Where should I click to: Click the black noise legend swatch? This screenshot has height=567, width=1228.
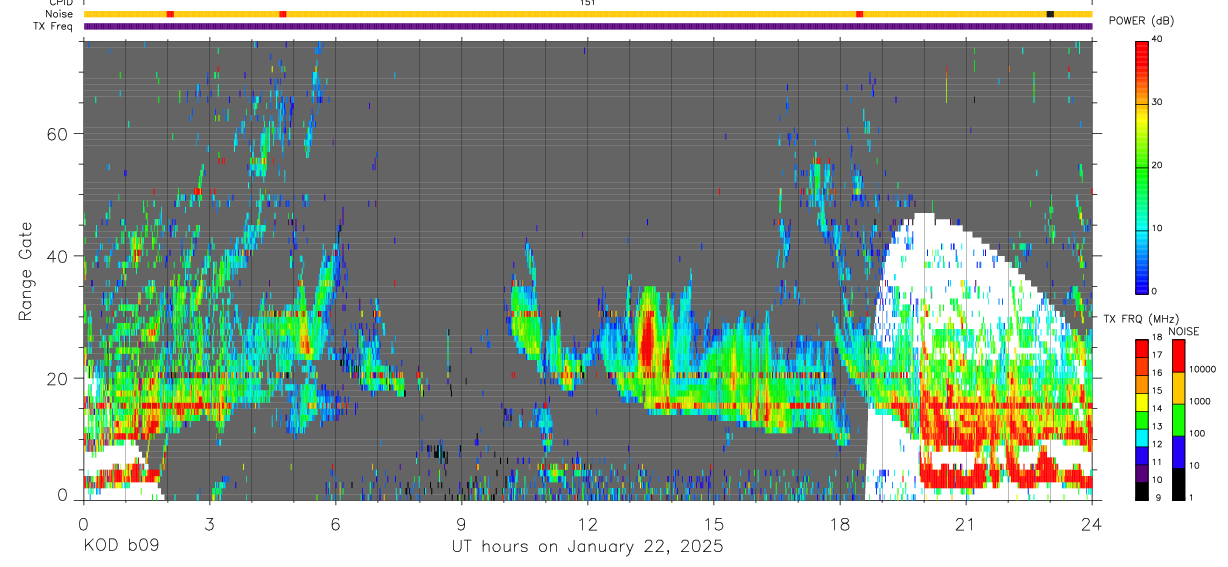click(x=1177, y=483)
